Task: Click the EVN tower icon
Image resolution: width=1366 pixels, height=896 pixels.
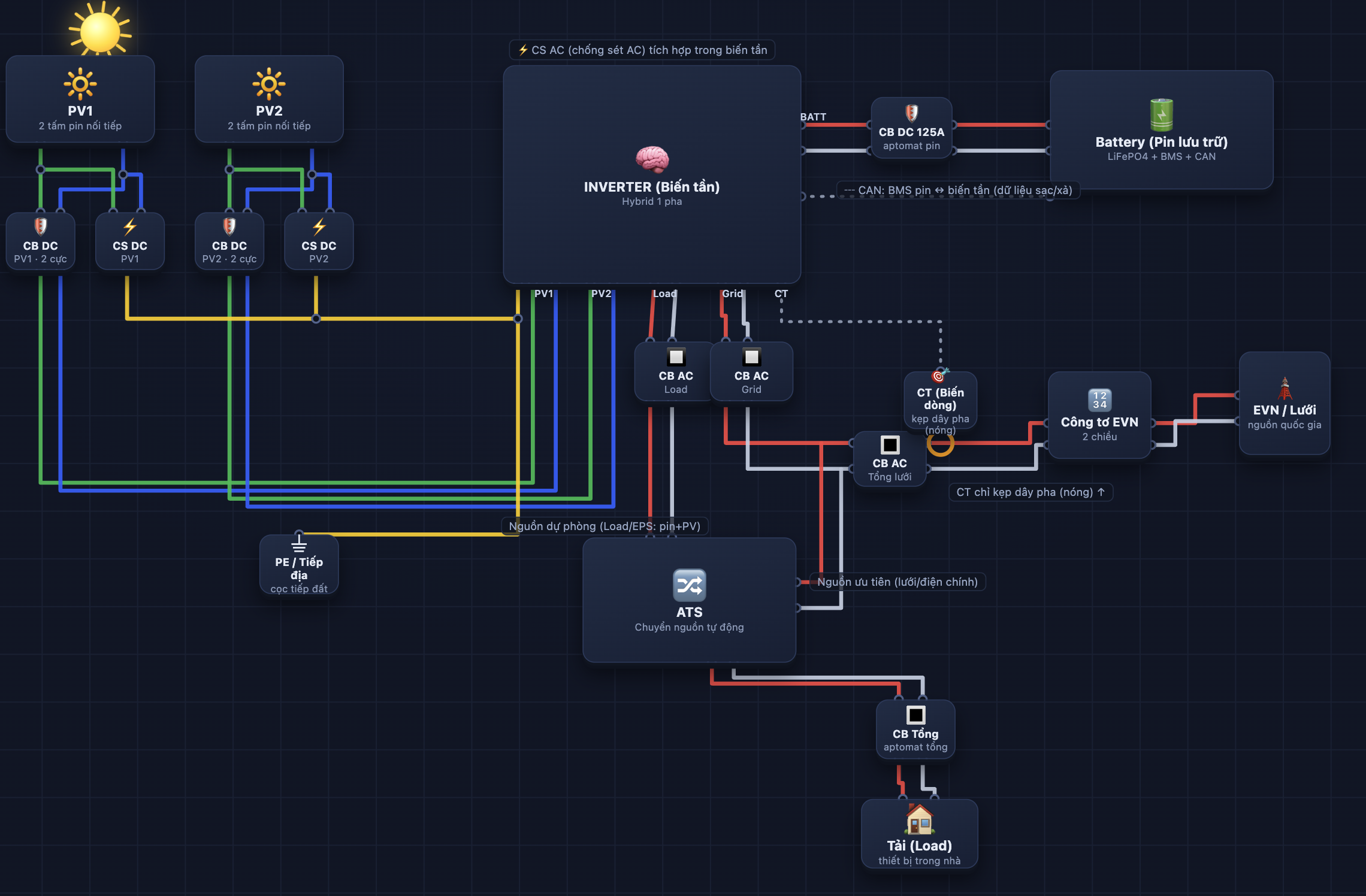Action: [1285, 389]
